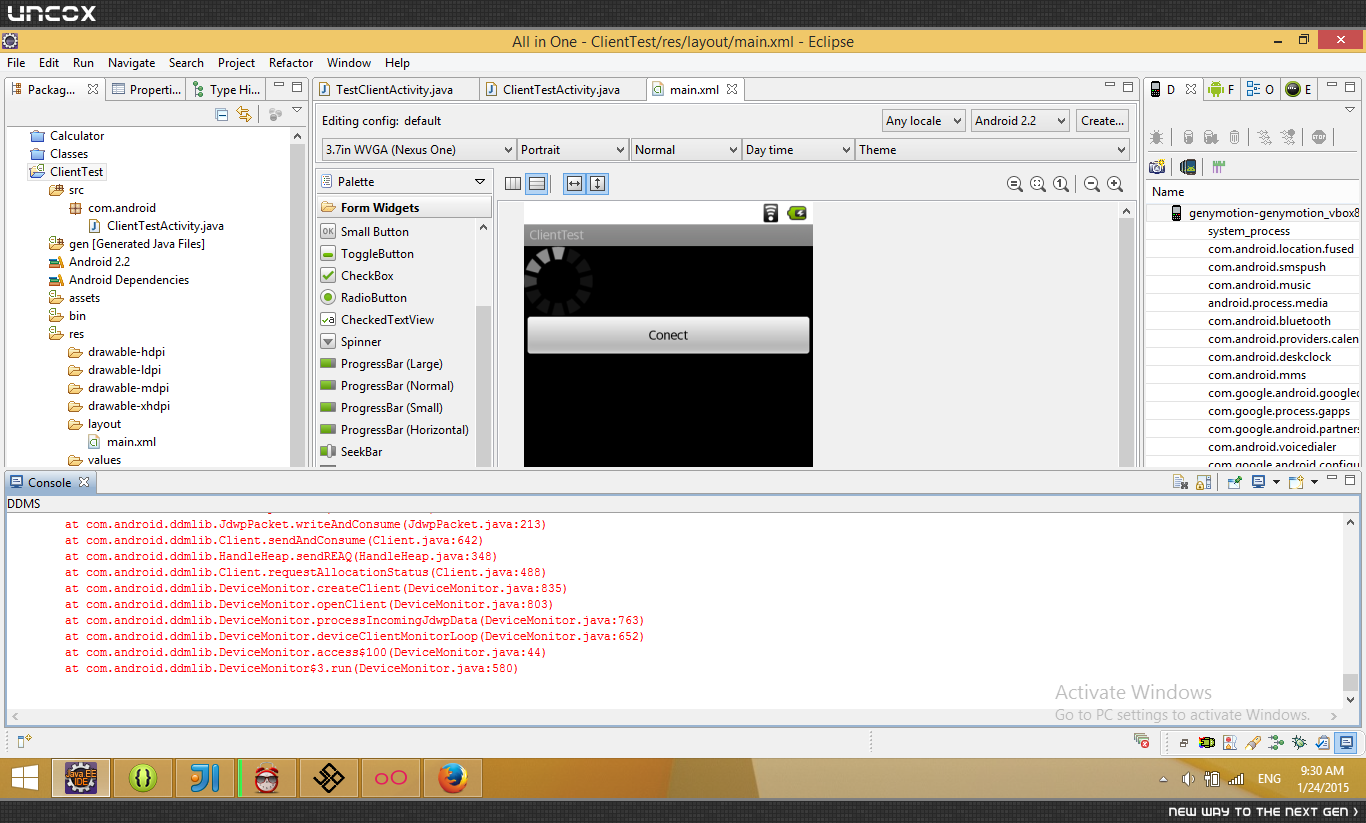Open the device dropdown 3.7in WVGA (Nexus One)
The image size is (1366, 823).
[x=419, y=150]
